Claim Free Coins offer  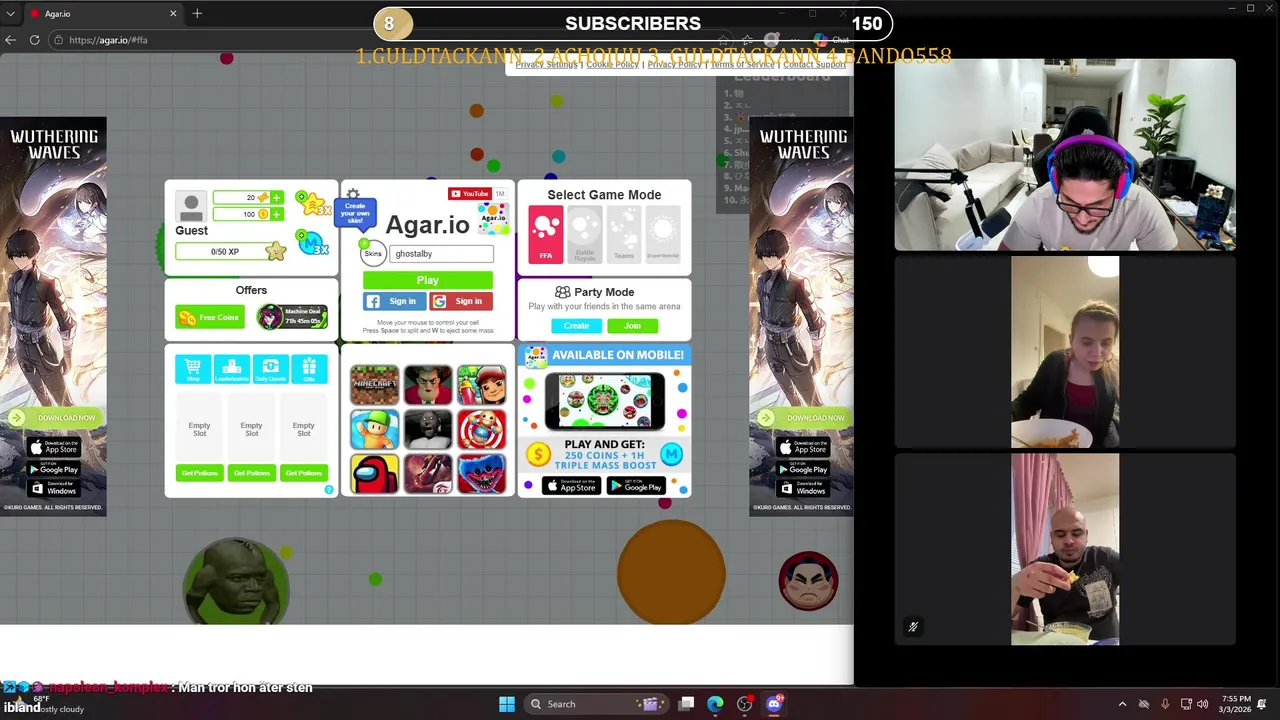point(210,317)
